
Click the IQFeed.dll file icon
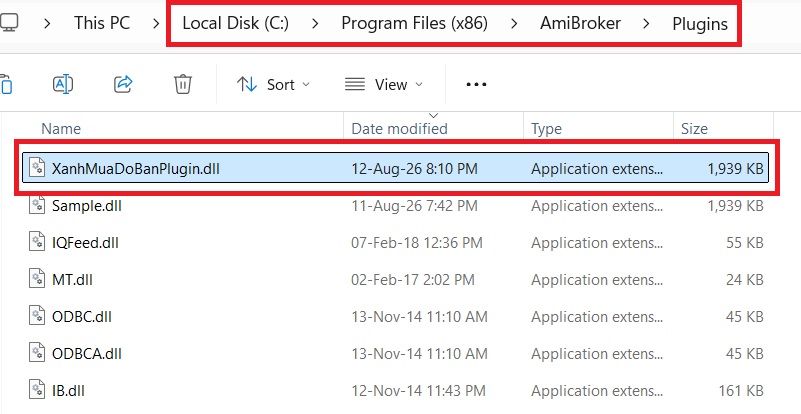[37, 242]
